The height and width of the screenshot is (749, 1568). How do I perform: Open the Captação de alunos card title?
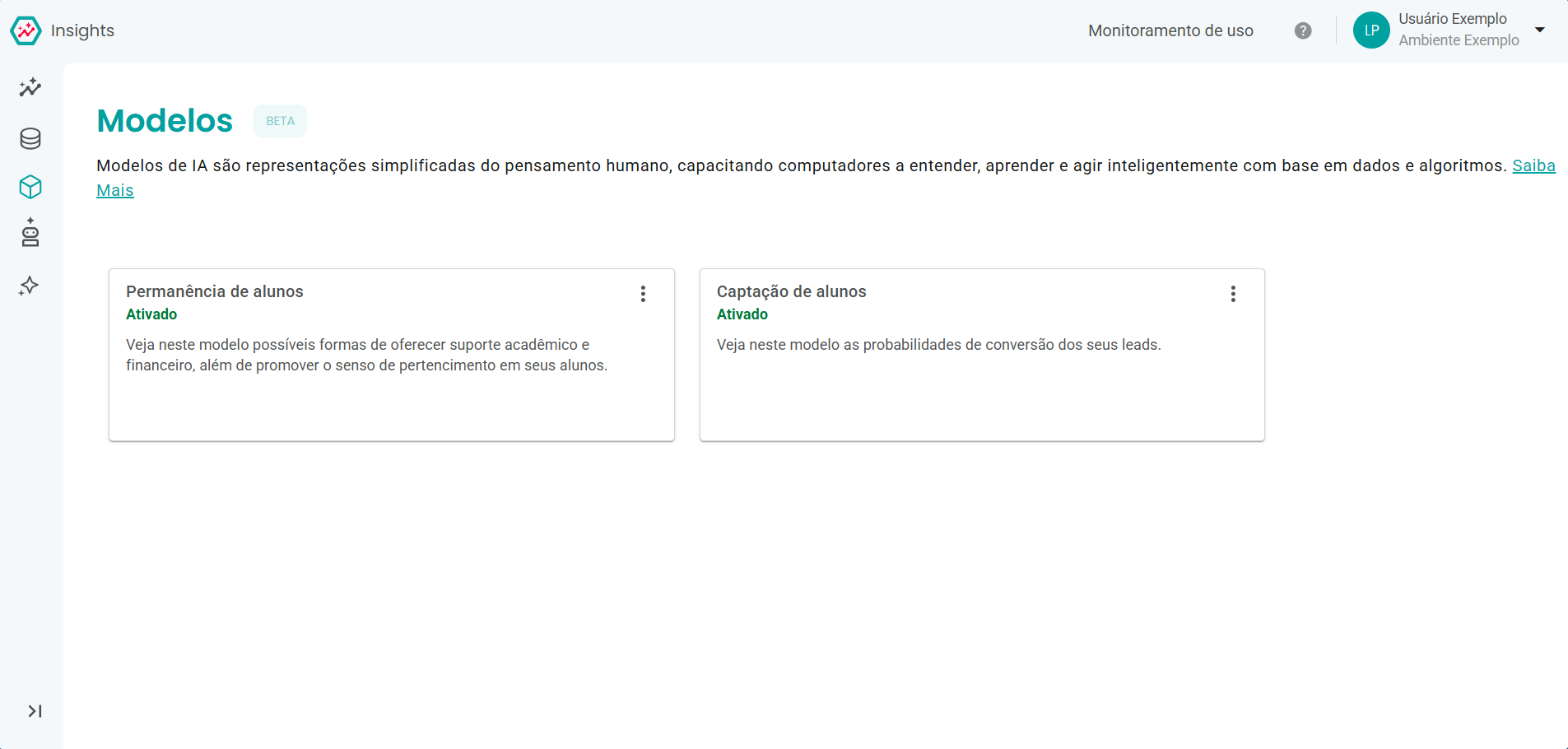[x=792, y=291]
